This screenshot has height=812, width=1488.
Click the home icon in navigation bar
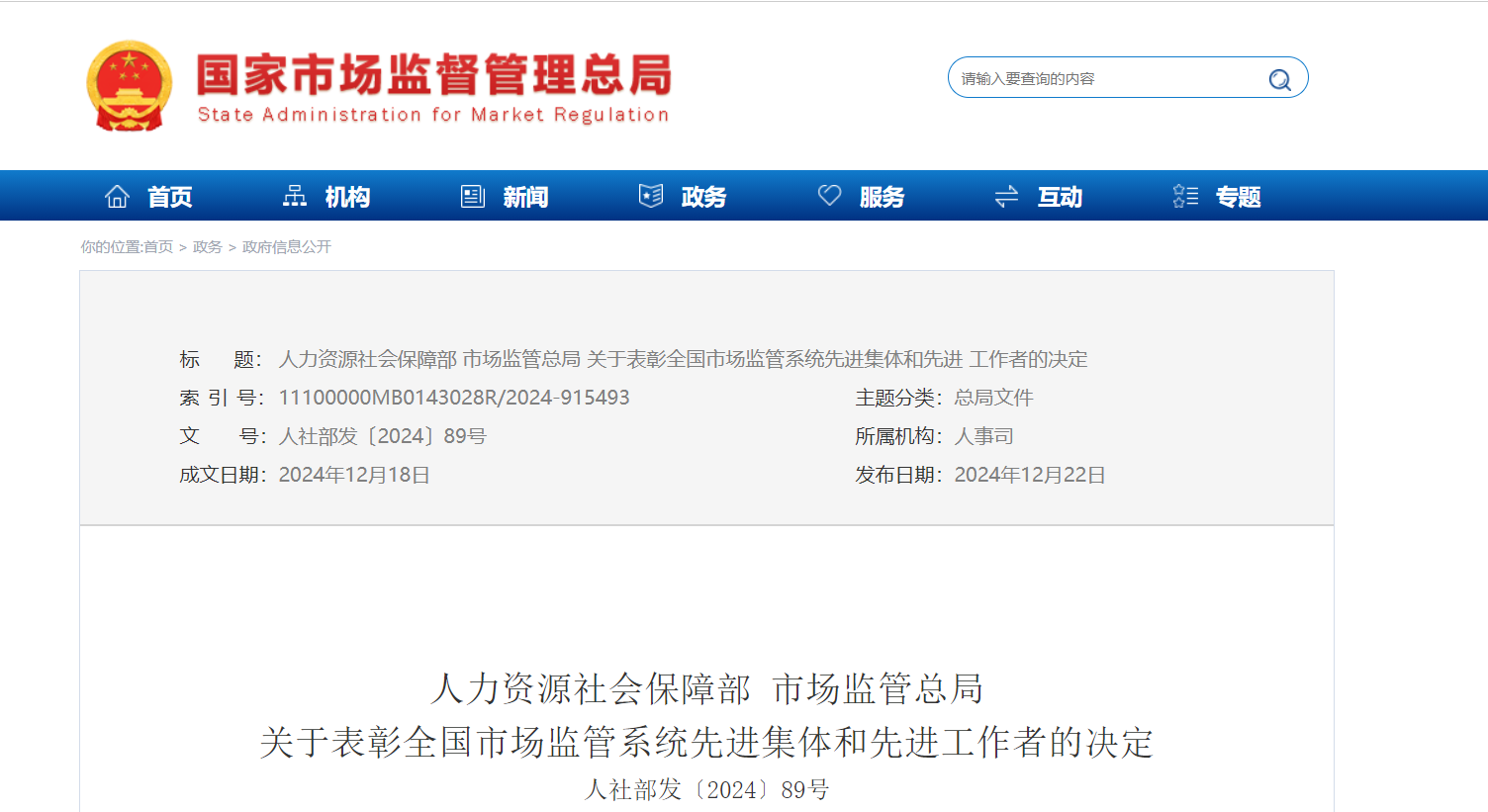[117, 196]
